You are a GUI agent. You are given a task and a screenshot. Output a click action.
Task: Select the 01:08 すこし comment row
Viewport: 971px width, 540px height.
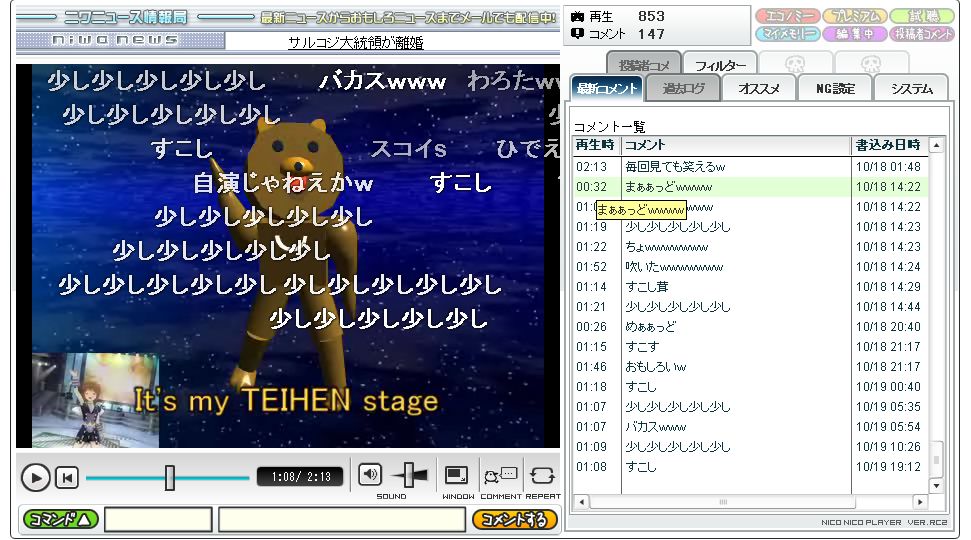pyautogui.click(x=751, y=466)
